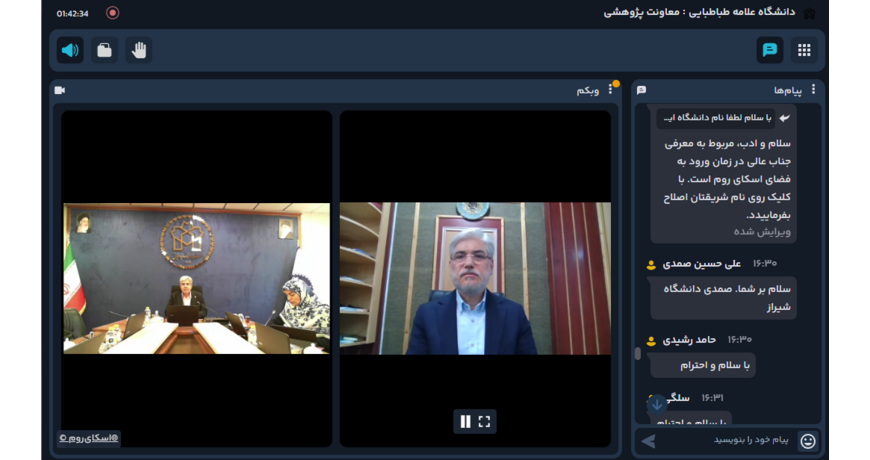Screen dimensions: 870x460
Task: Click the 16:30 timestamp beside علی حسین صمدی
Action: coord(765,264)
